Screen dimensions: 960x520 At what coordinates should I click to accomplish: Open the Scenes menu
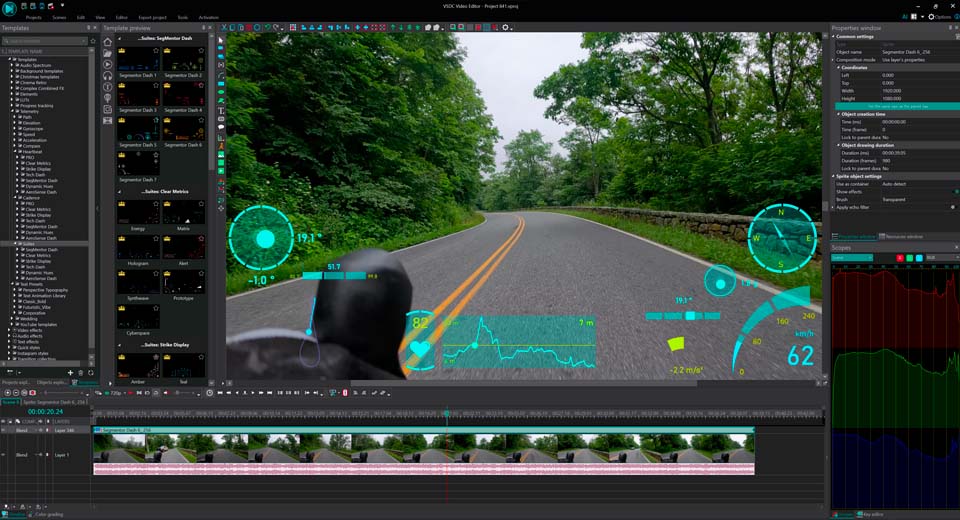point(59,18)
